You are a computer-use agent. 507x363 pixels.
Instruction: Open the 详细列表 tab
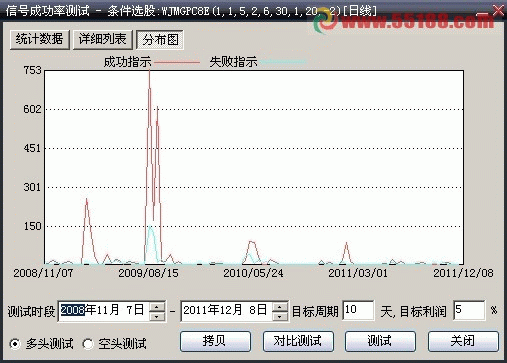click(103, 40)
